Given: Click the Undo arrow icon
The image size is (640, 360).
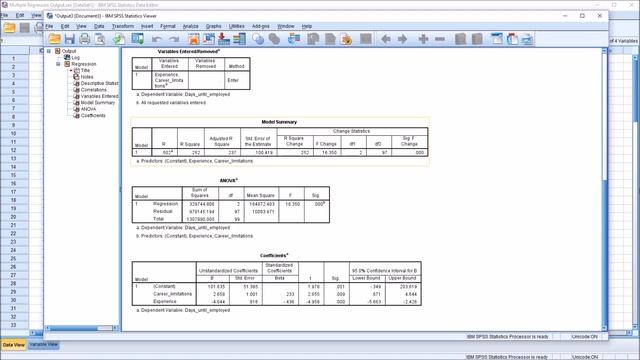Looking at the screenshot, I should [157, 39].
